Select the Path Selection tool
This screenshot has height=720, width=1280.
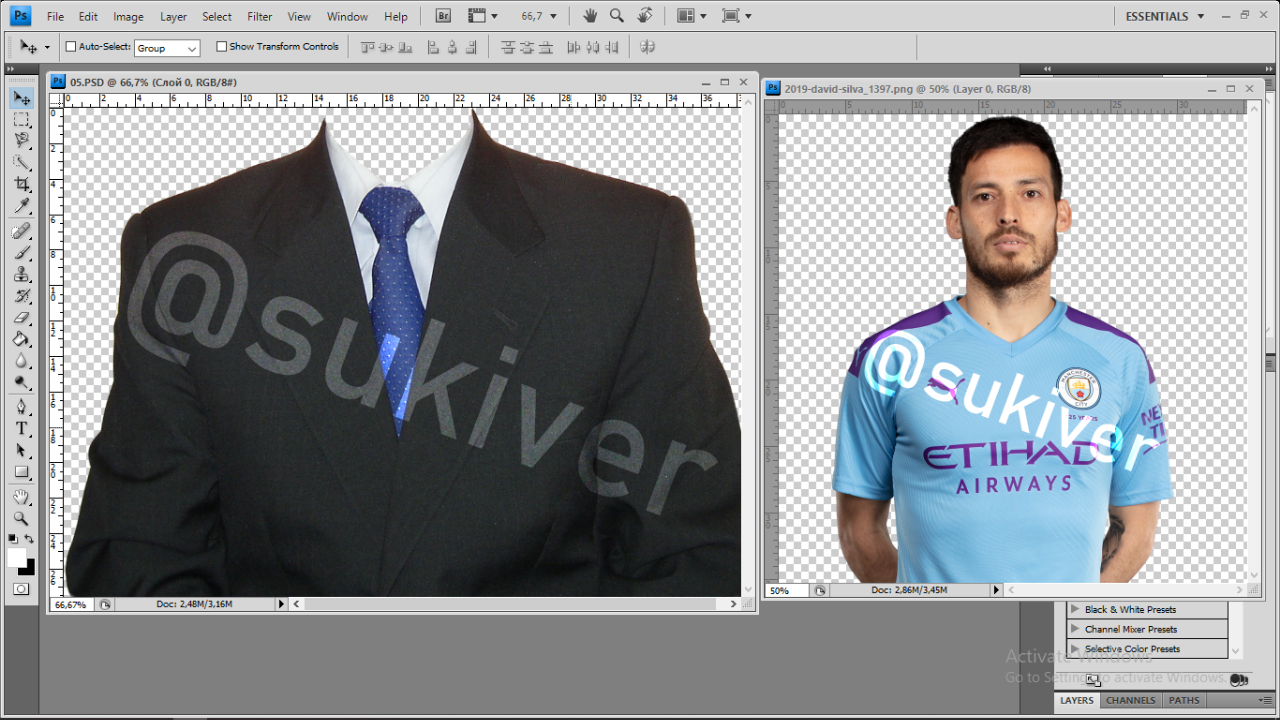click(x=21, y=451)
